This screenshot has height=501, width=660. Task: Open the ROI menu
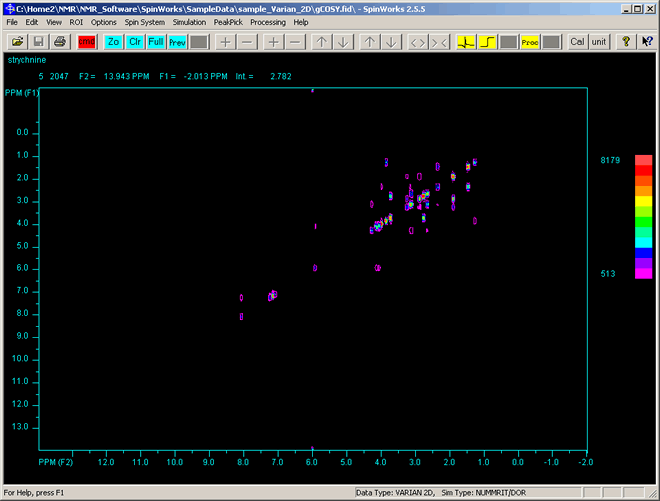76,22
